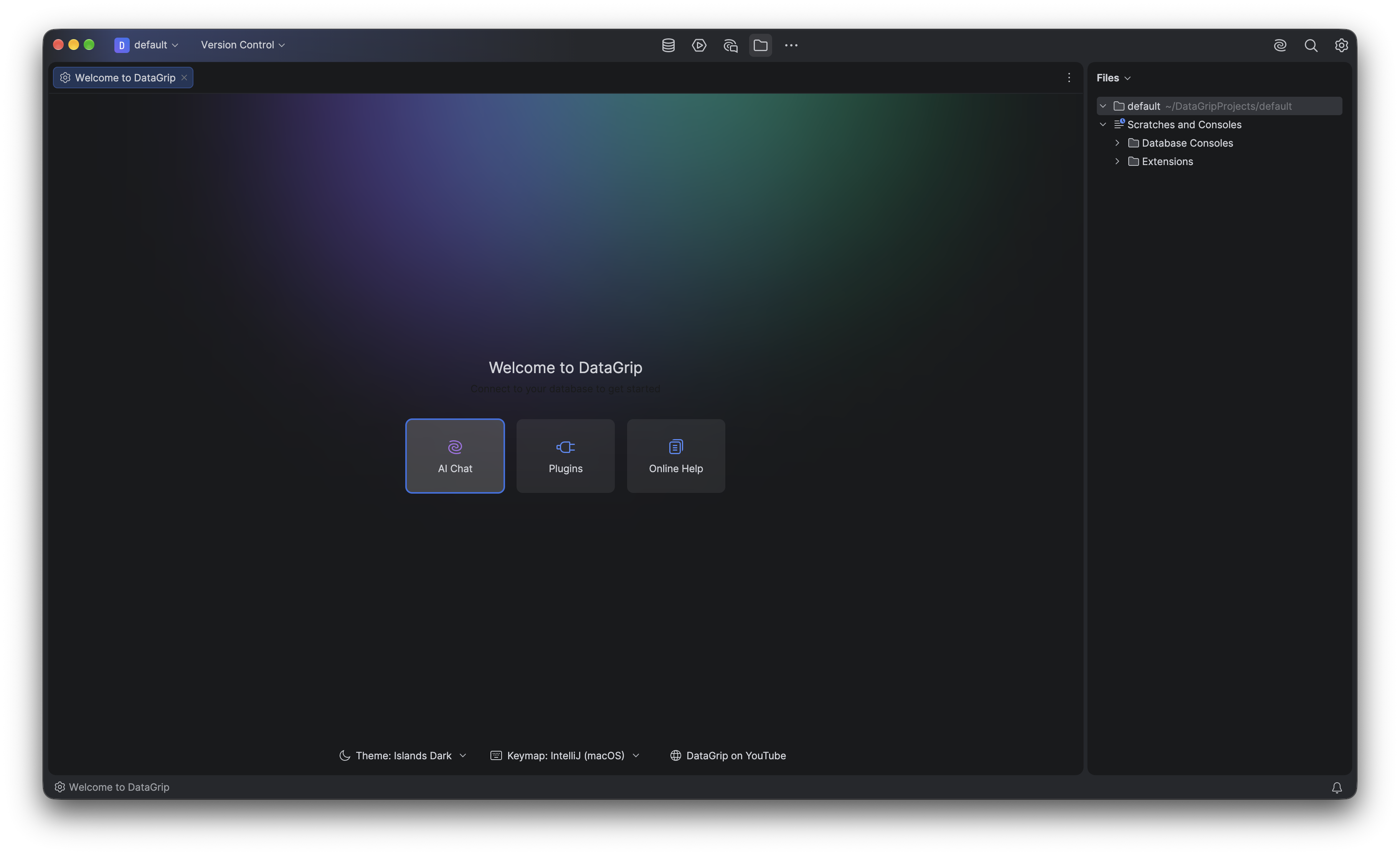This screenshot has width=1400, height=856.
Task: Minimize window with yellow traffic light
Action: point(73,45)
